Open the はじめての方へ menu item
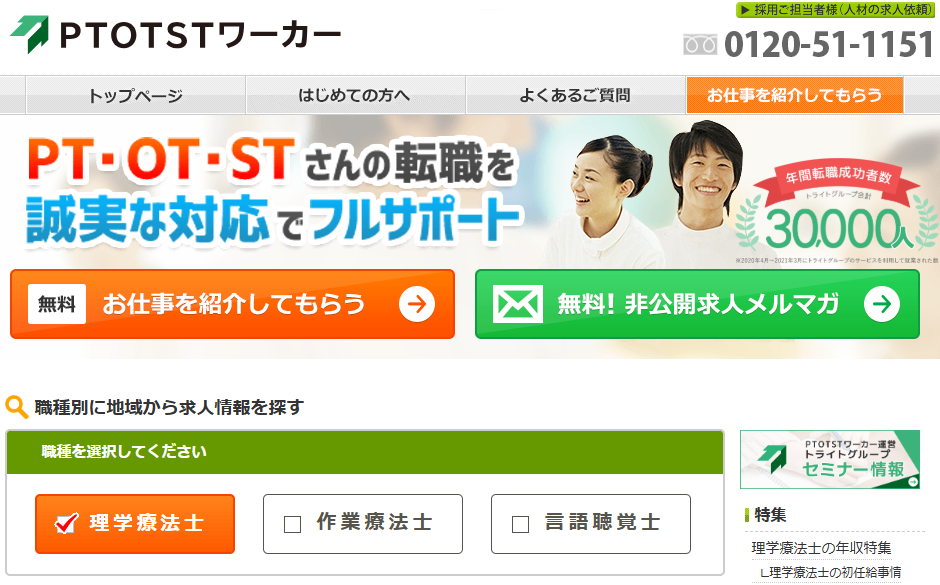 tap(355, 95)
